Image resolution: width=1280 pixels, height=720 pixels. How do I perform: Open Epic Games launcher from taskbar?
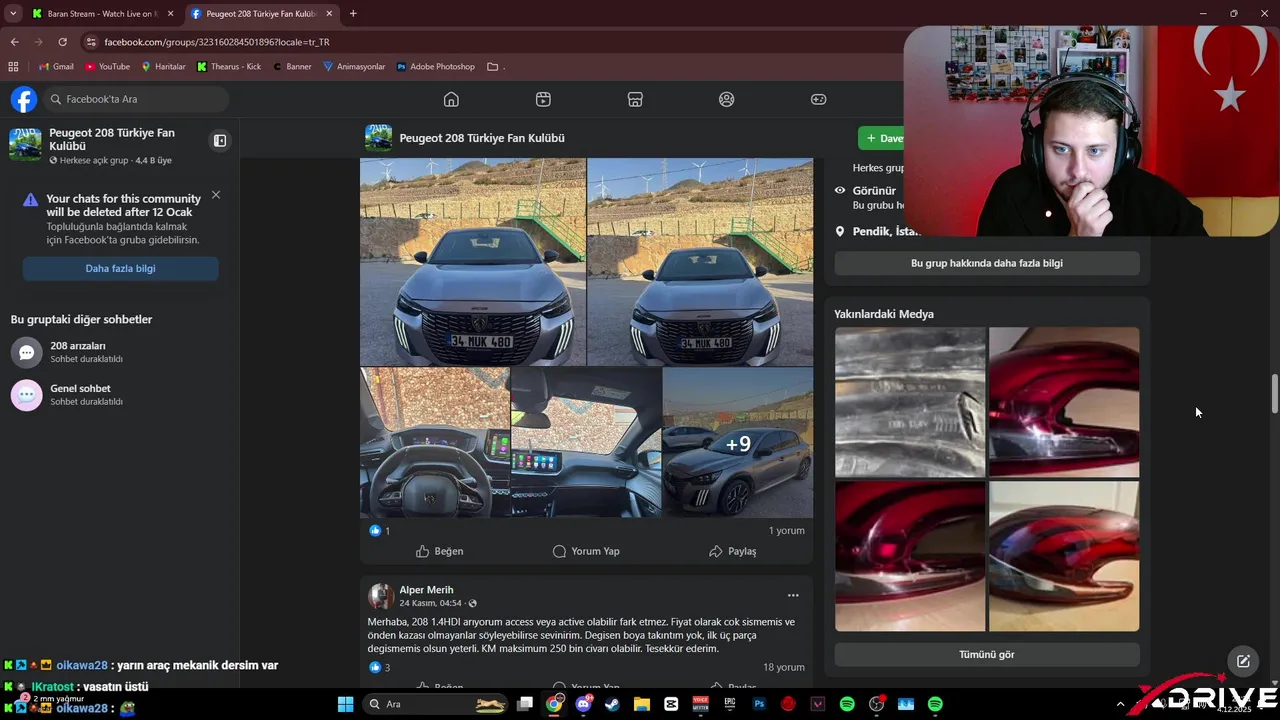pyautogui.click(x=730, y=704)
